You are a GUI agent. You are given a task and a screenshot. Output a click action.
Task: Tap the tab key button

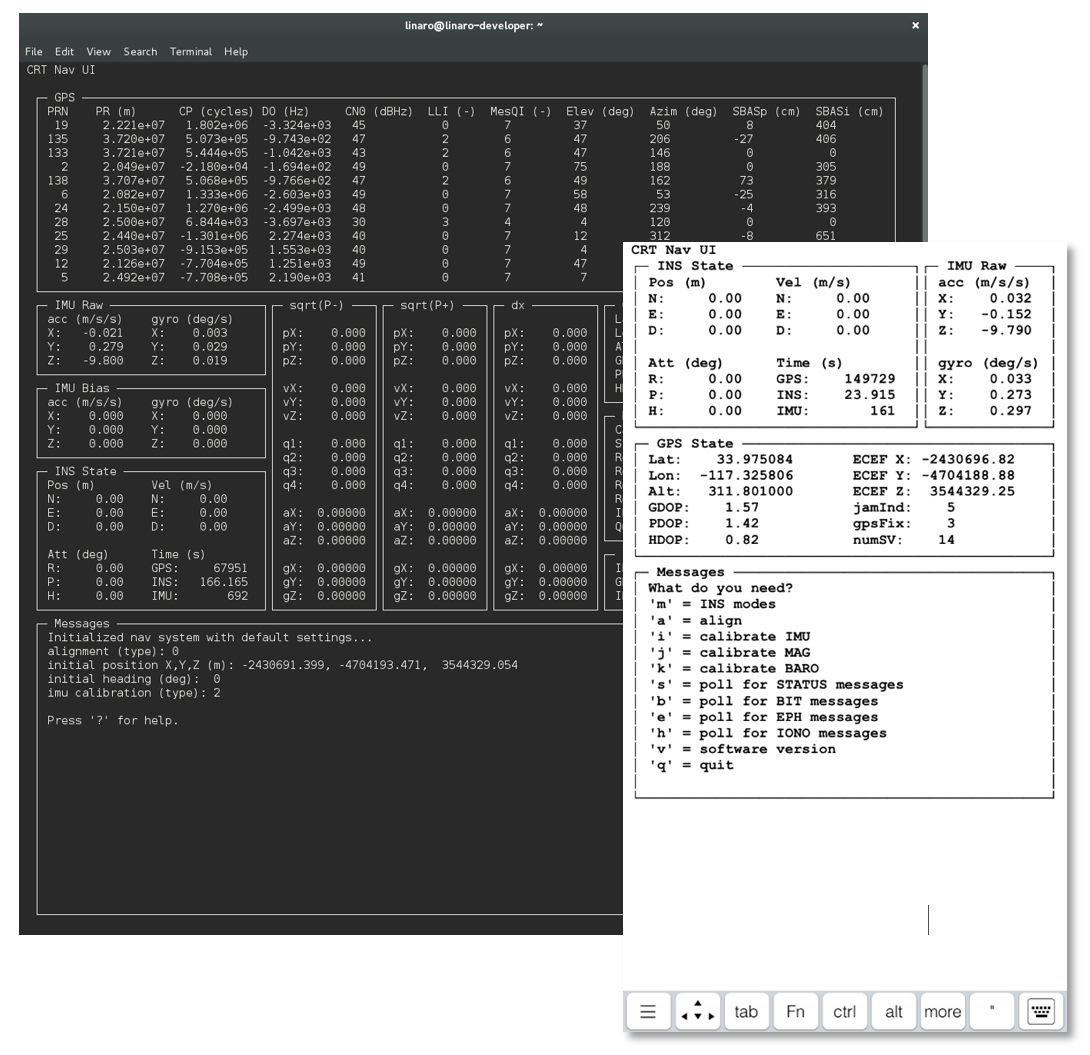click(746, 1011)
